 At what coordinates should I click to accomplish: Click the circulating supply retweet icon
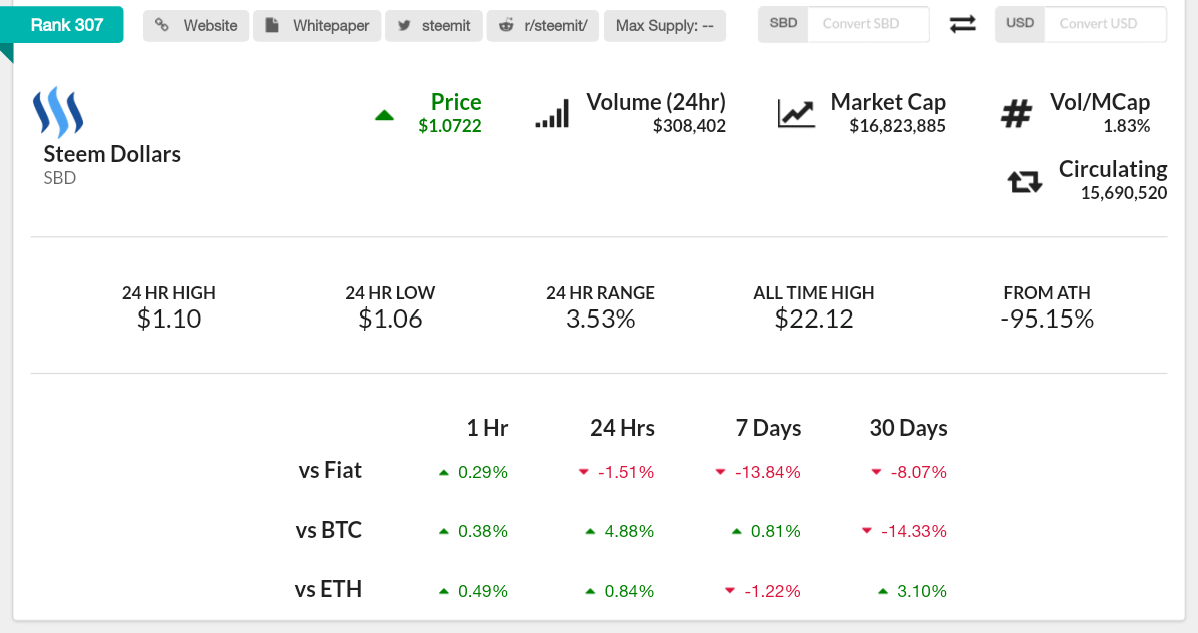(1025, 181)
